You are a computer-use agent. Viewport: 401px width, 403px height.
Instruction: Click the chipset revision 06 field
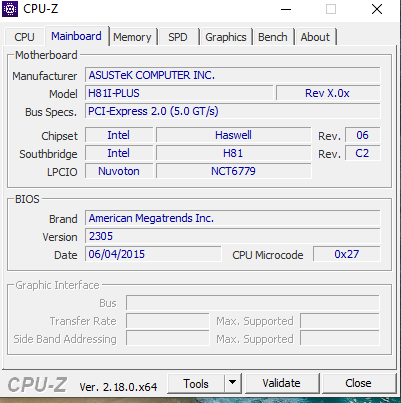pos(362,135)
